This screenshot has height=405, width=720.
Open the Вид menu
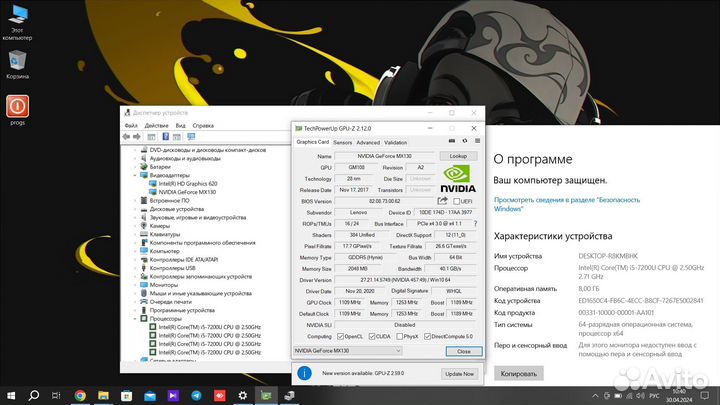180,125
